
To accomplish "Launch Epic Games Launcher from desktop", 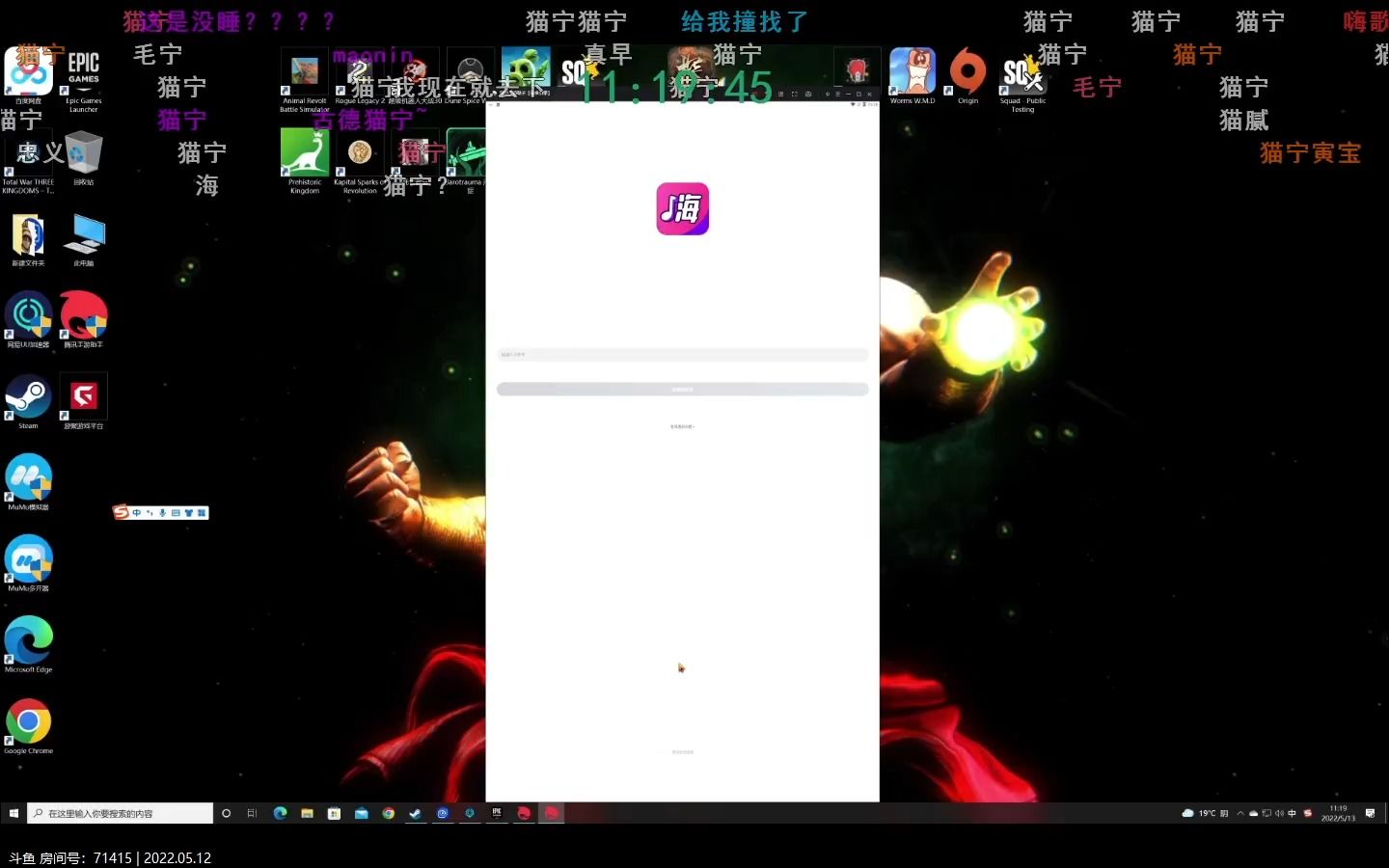I will 84,79.
